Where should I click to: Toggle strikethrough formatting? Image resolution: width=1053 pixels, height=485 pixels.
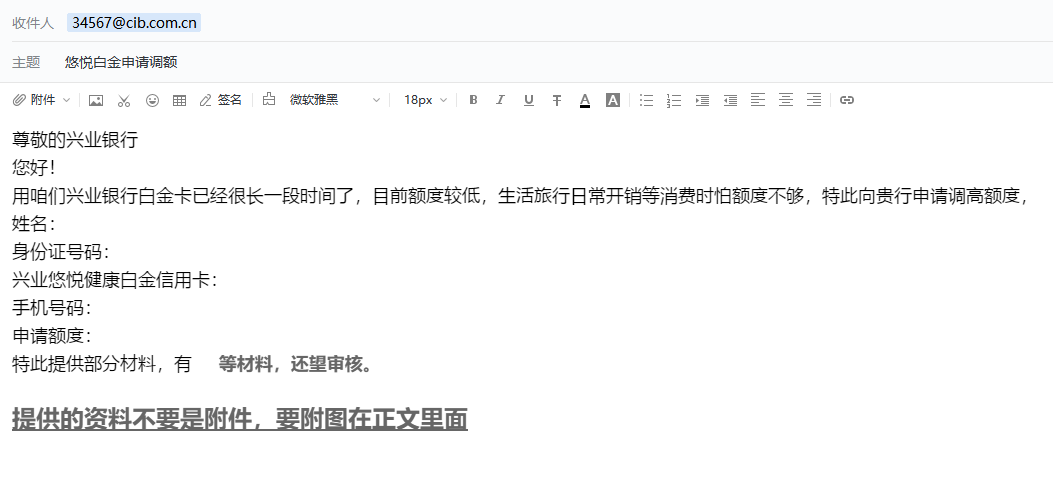(x=557, y=100)
